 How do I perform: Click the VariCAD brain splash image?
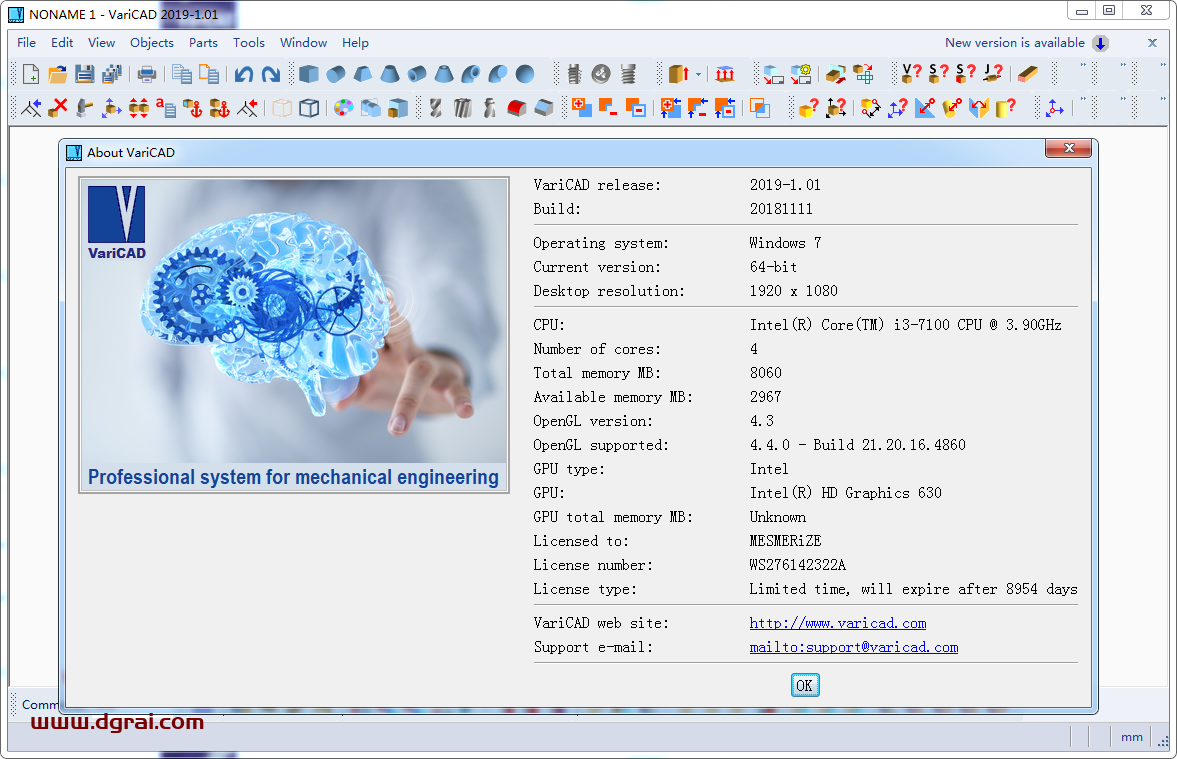point(293,335)
